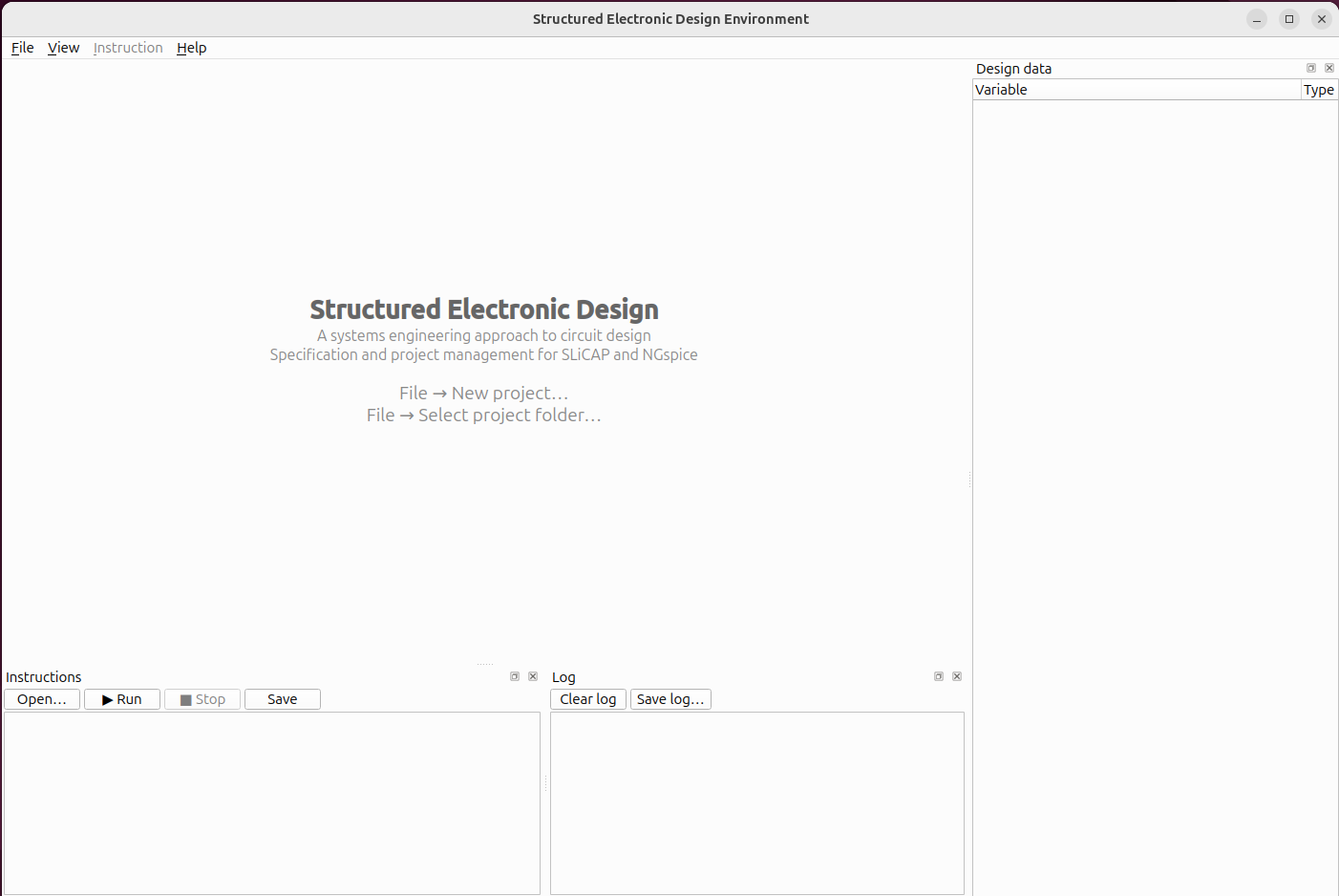The height and width of the screenshot is (896, 1339).
Task: Click the Stop button
Action: click(202, 699)
